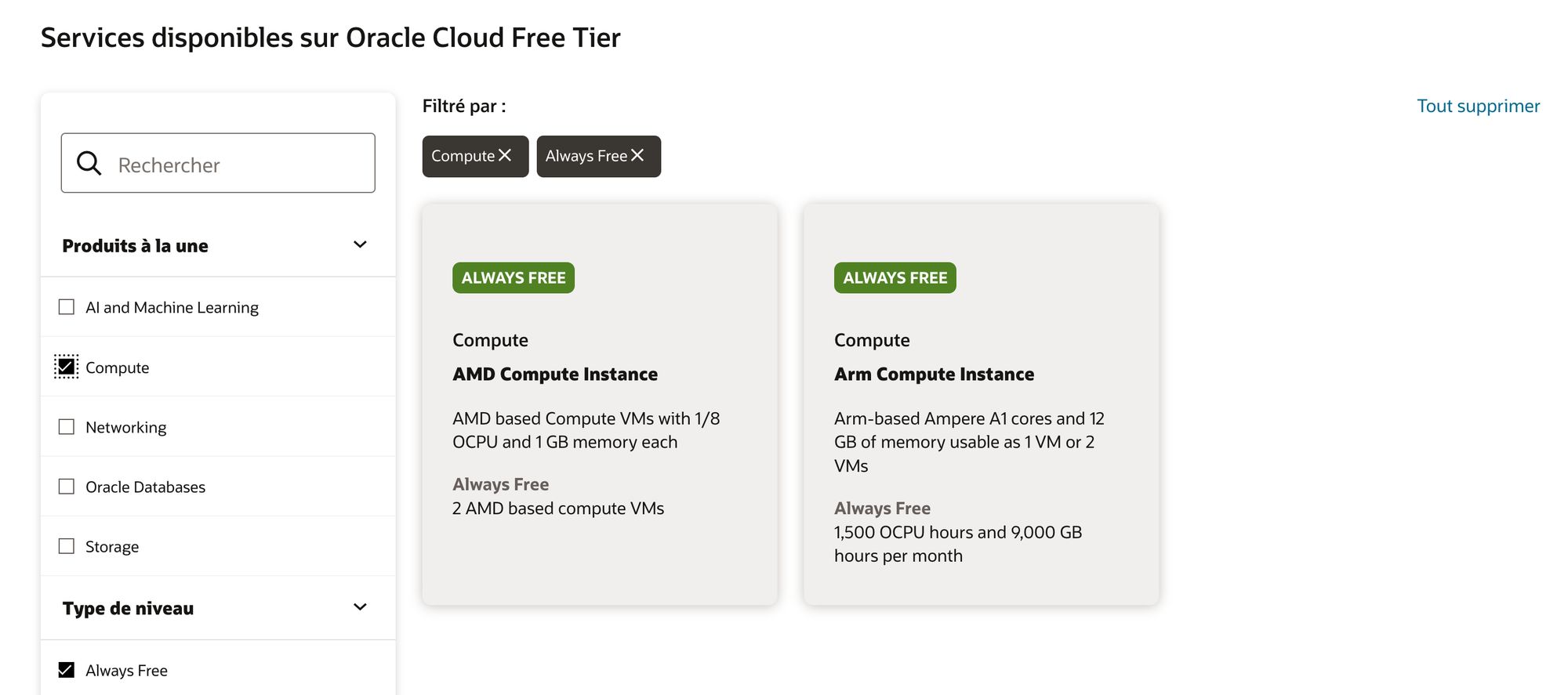Click the page heading 'Services disponibles sur Oracle Cloud Free Tier'
Image resolution: width=1568 pixels, height=695 pixels.
(330, 38)
